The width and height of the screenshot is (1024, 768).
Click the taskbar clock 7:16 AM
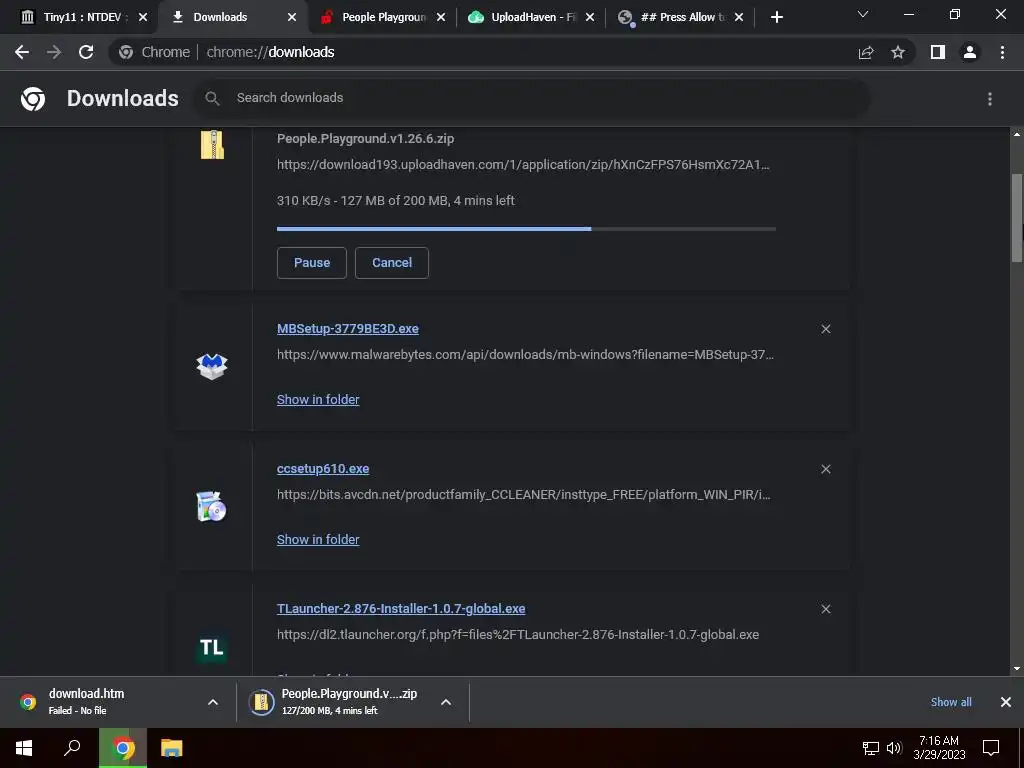click(939, 748)
